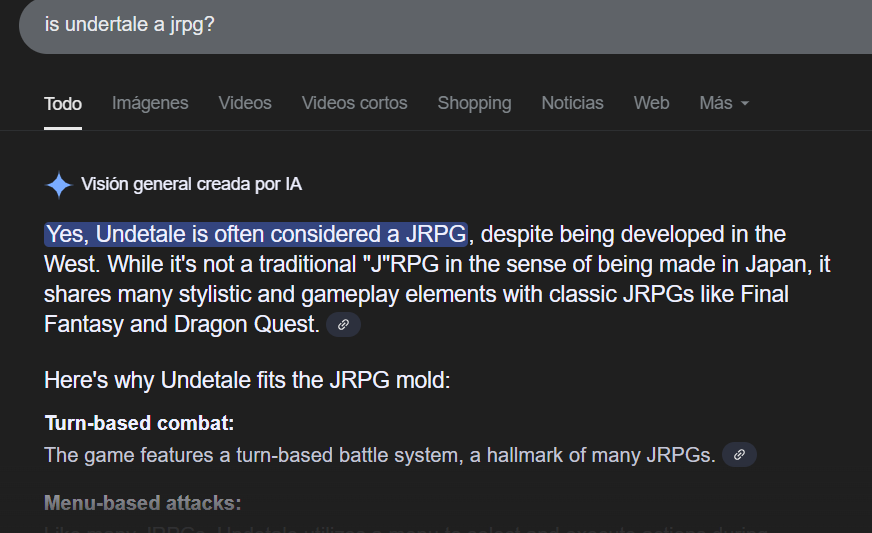Go to the Noticias tab
Image resolution: width=872 pixels, height=533 pixels.
[x=572, y=103]
